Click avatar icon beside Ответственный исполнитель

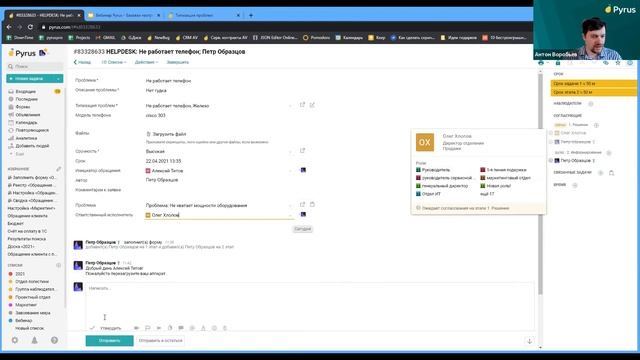pos(303,214)
